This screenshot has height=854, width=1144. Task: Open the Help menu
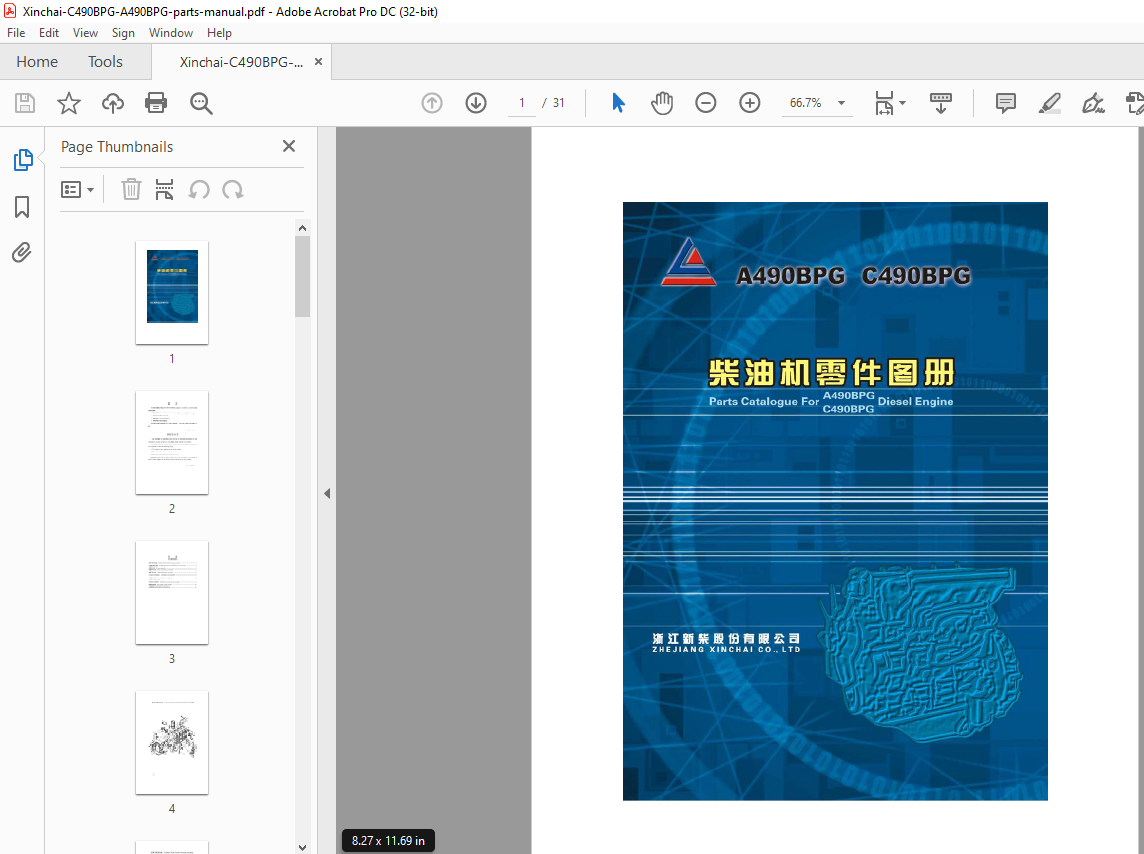pyautogui.click(x=219, y=33)
